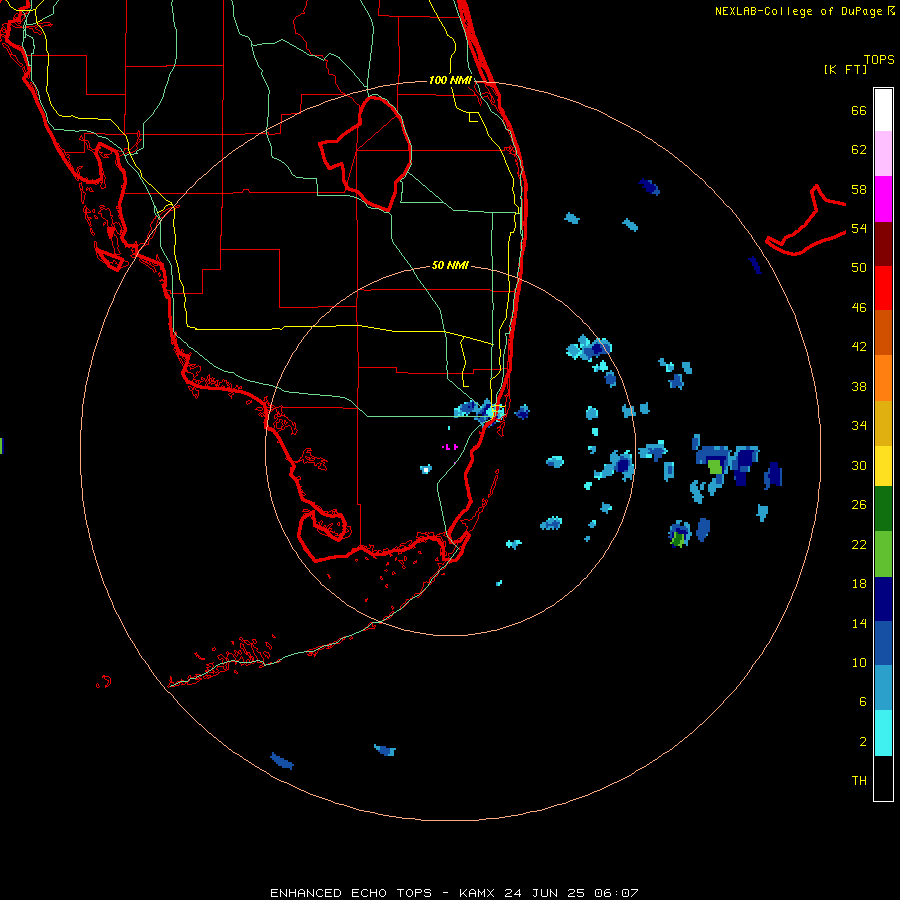Click the '100 NMI' range ring label
The width and height of the screenshot is (900, 900).
click(450, 80)
